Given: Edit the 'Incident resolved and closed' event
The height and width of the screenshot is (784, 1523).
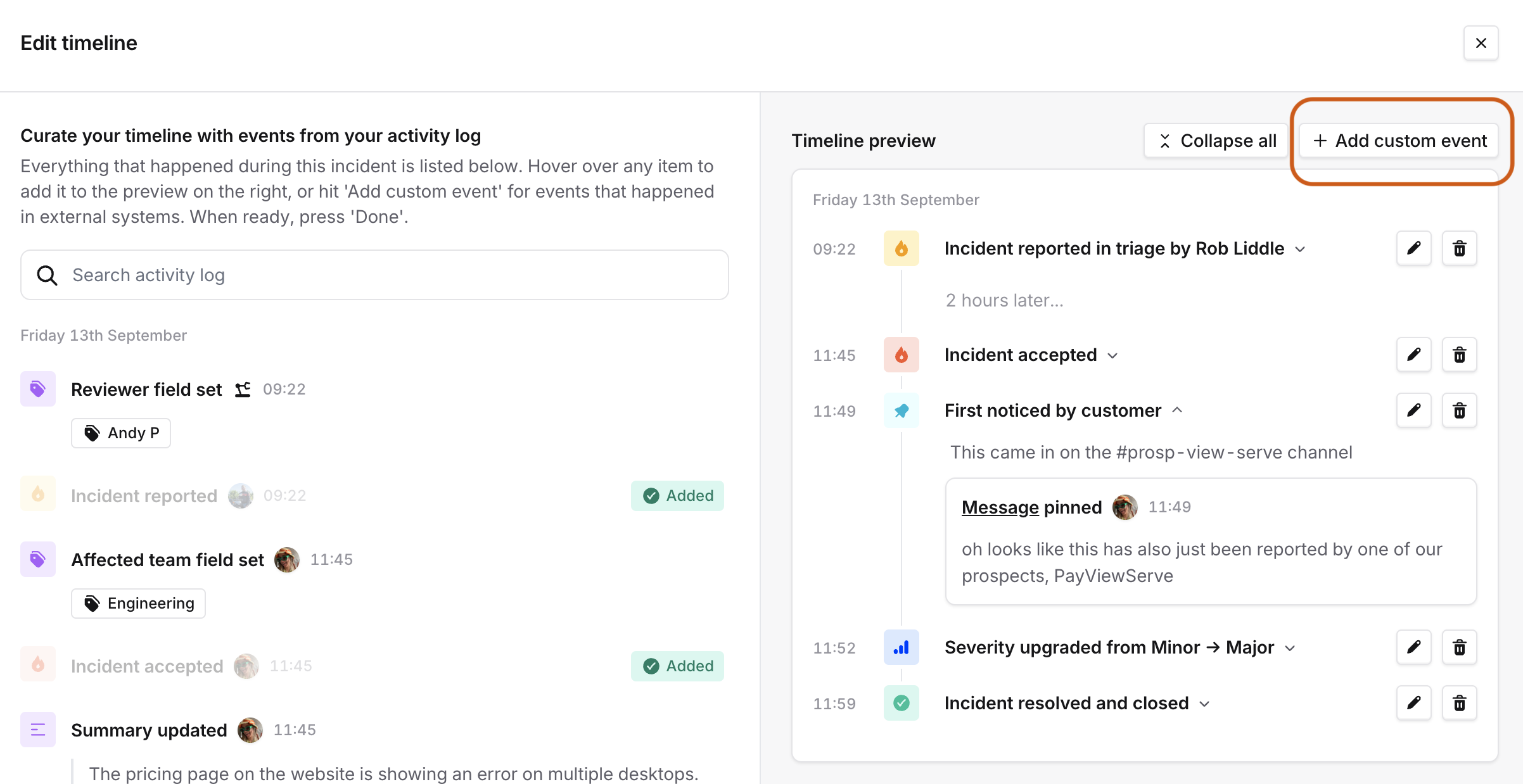Looking at the screenshot, I should tap(1413, 703).
